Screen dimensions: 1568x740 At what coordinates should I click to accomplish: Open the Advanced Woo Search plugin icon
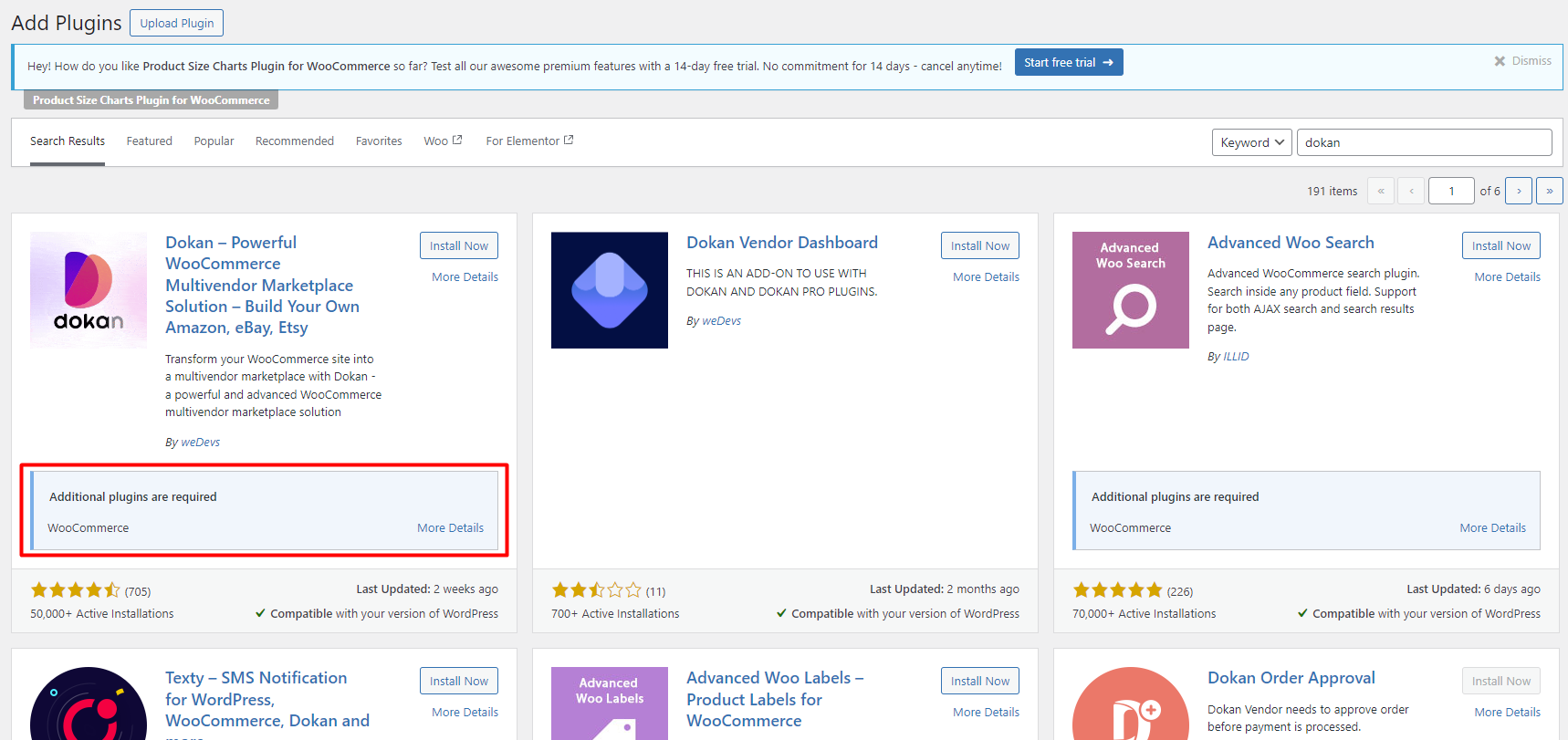1131,290
